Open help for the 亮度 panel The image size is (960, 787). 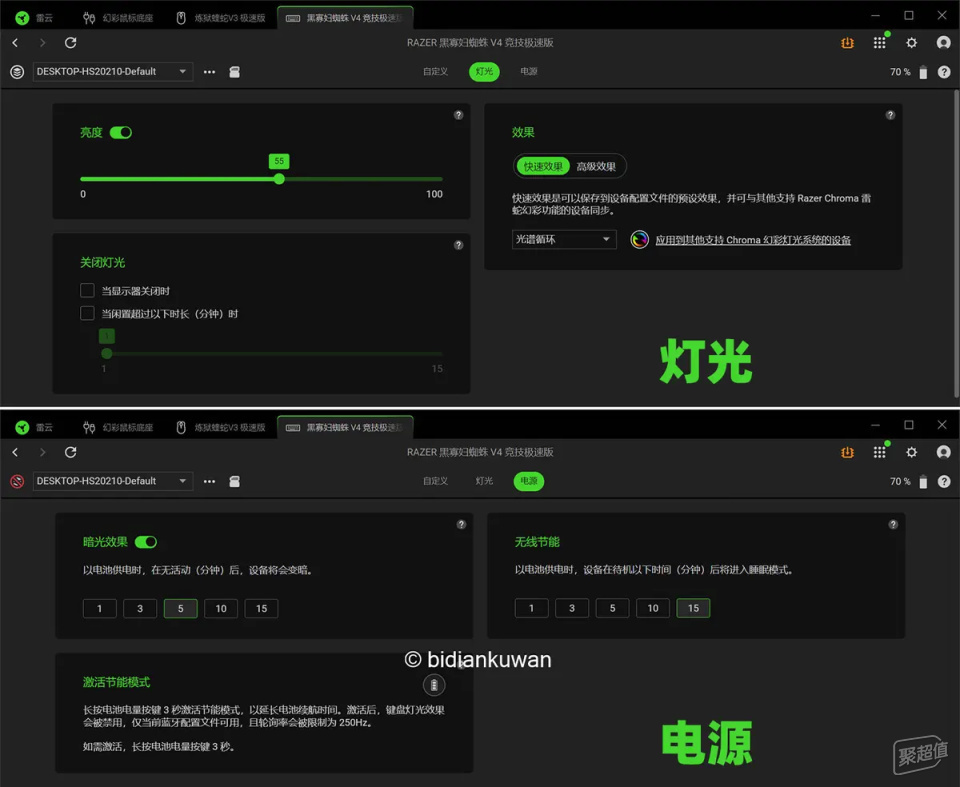click(459, 115)
